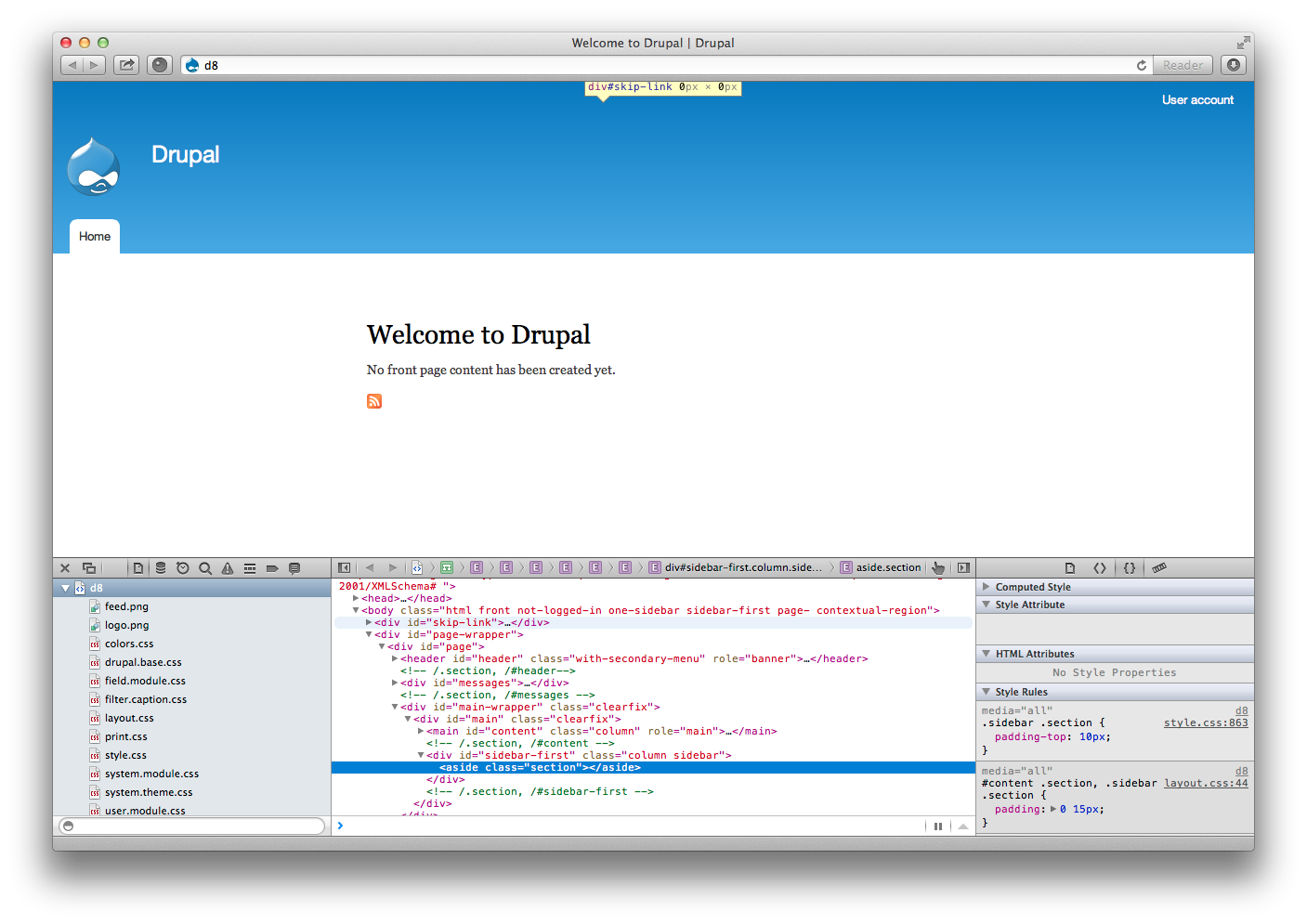
Task: Click the search magnifier in inspector toolbar
Action: (x=205, y=568)
